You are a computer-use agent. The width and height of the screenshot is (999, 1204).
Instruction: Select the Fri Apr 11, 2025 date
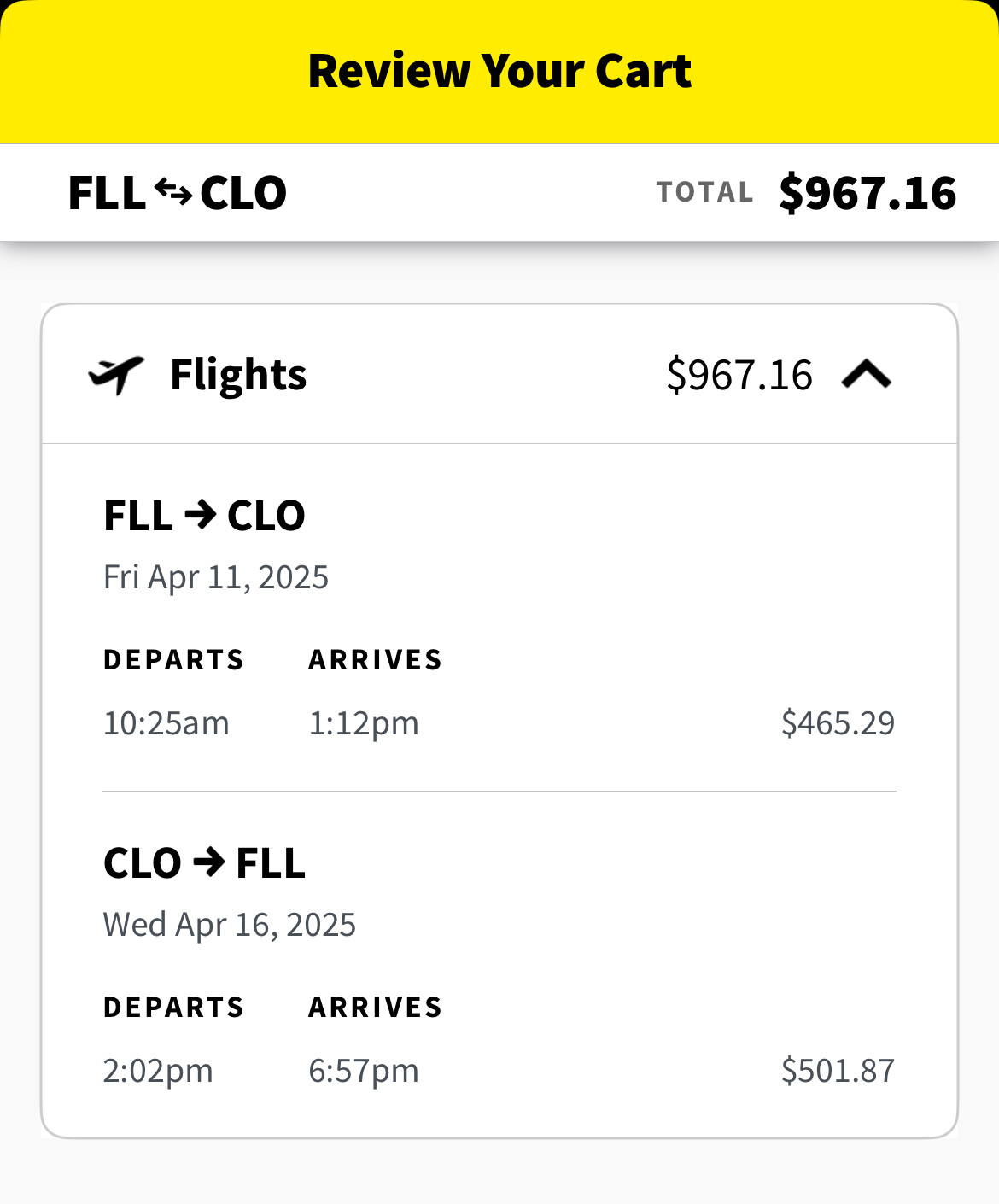click(216, 577)
